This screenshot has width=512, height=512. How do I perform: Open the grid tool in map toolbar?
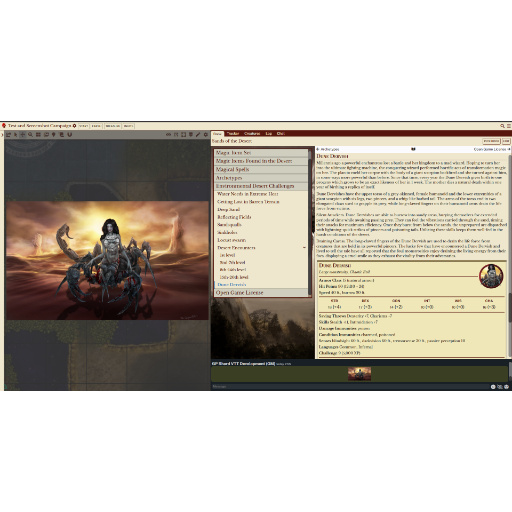38,135
